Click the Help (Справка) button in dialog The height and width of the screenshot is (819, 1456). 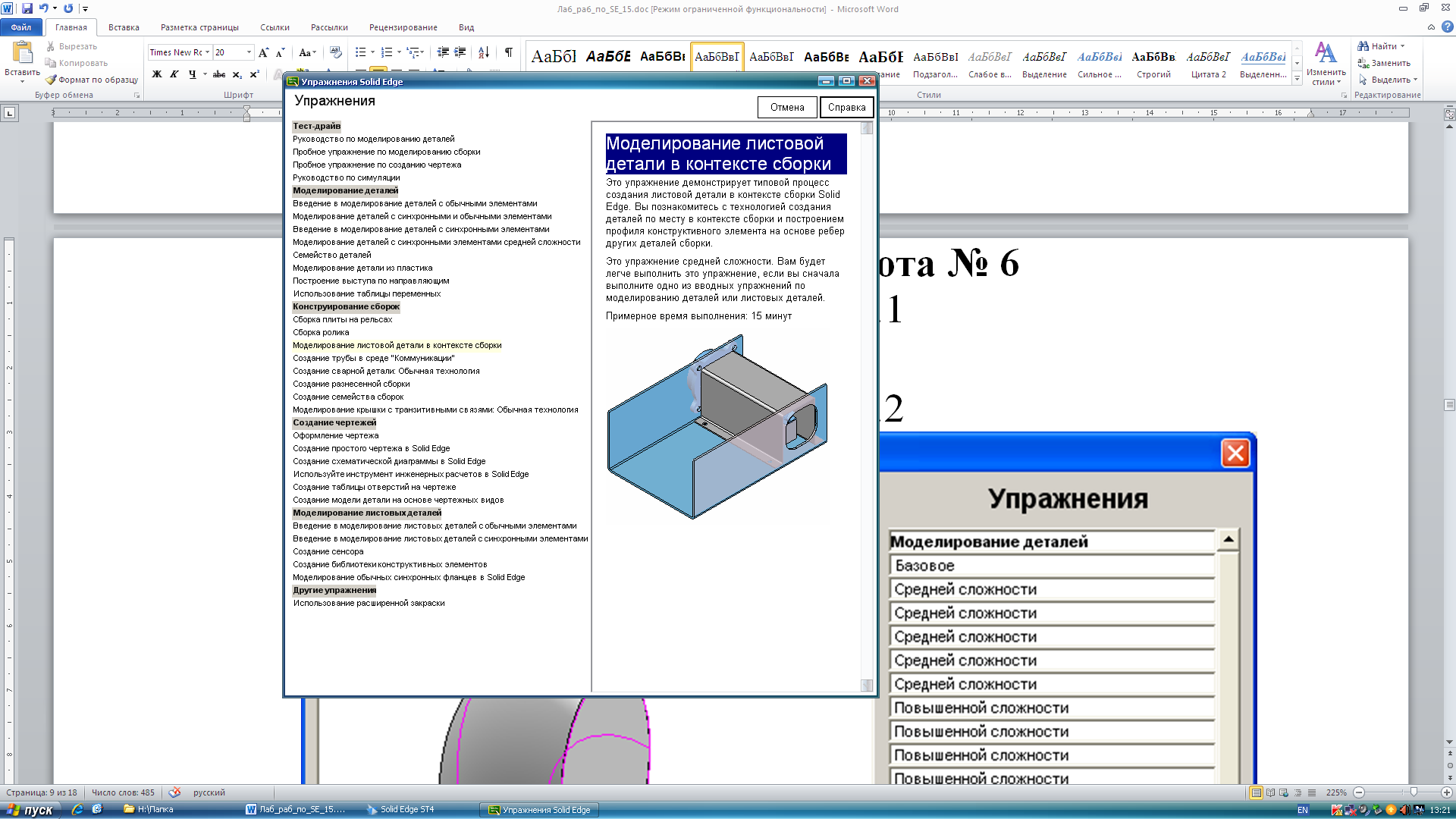846,108
